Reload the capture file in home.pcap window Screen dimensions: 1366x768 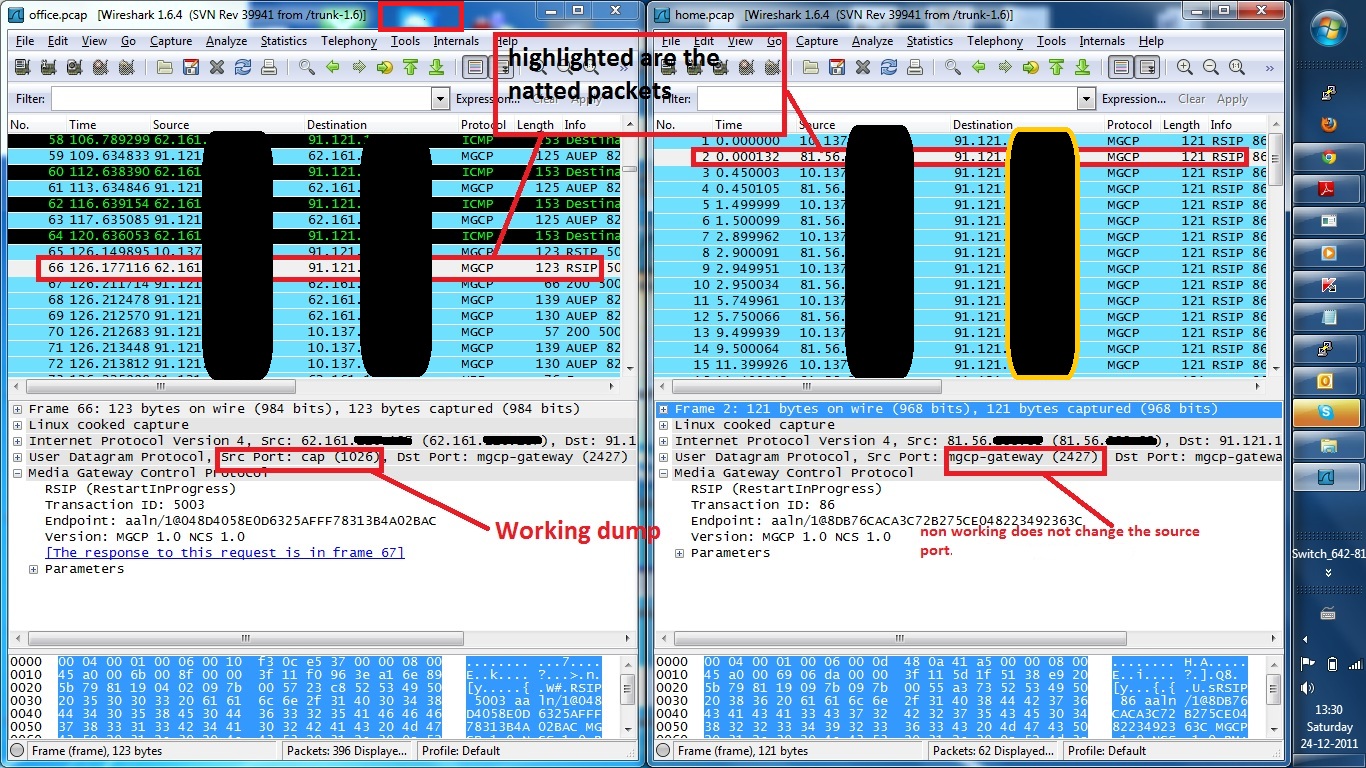click(x=888, y=67)
